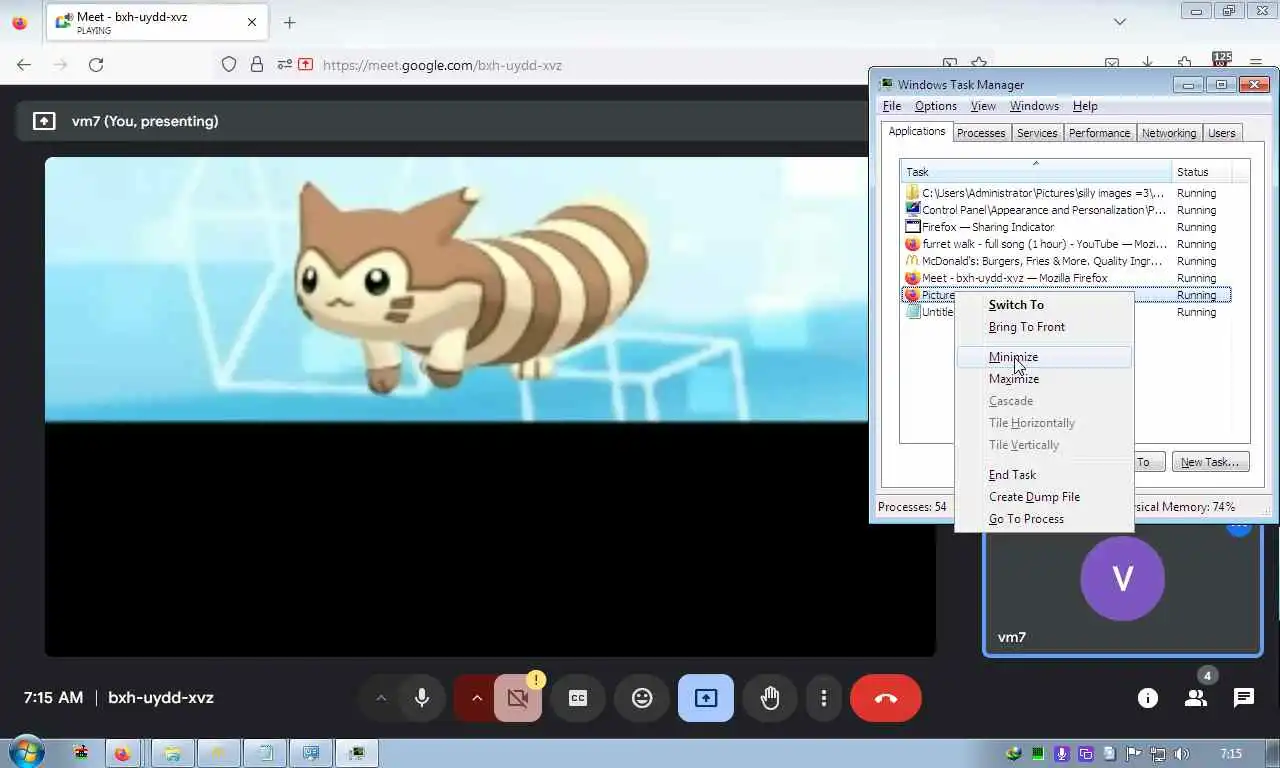1280x768 pixels.
Task: Click the taskbar clock showing 7:15
Action: 1231,754
